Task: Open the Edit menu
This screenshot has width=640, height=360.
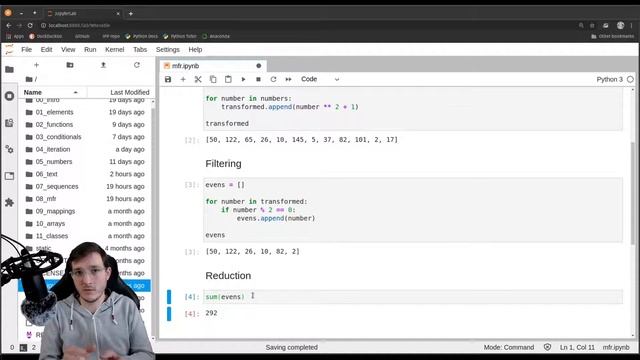Action: pyautogui.click(x=47, y=49)
